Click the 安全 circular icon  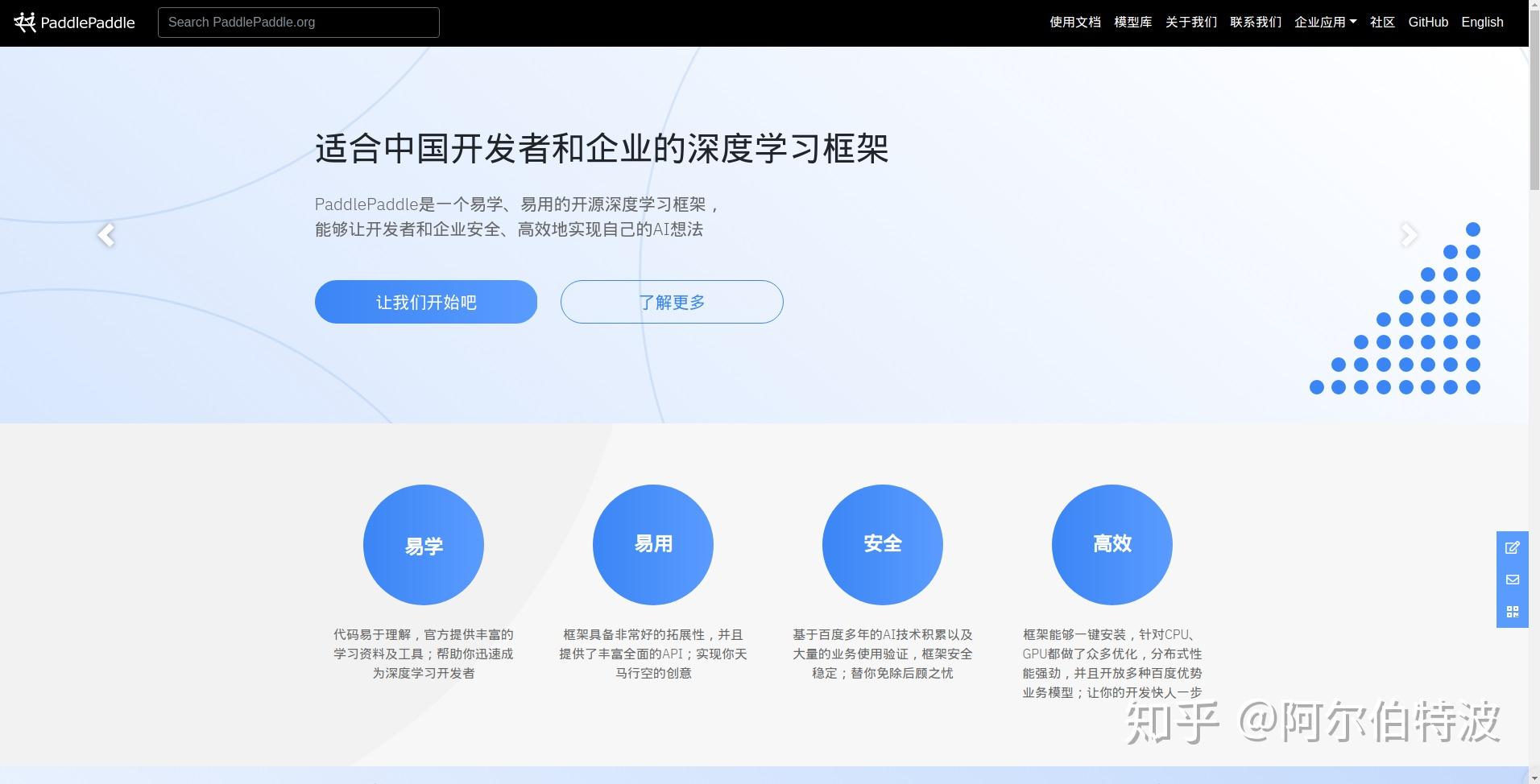coord(882,544)
